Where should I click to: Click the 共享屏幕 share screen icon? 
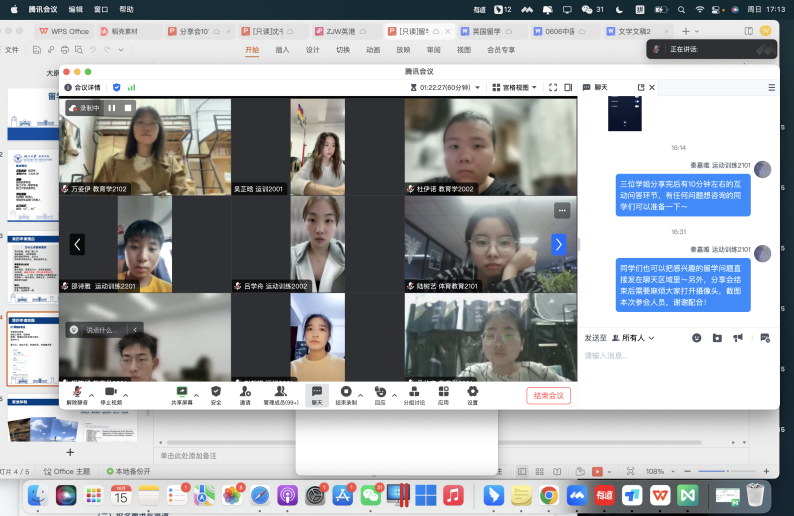coord(182,392)
